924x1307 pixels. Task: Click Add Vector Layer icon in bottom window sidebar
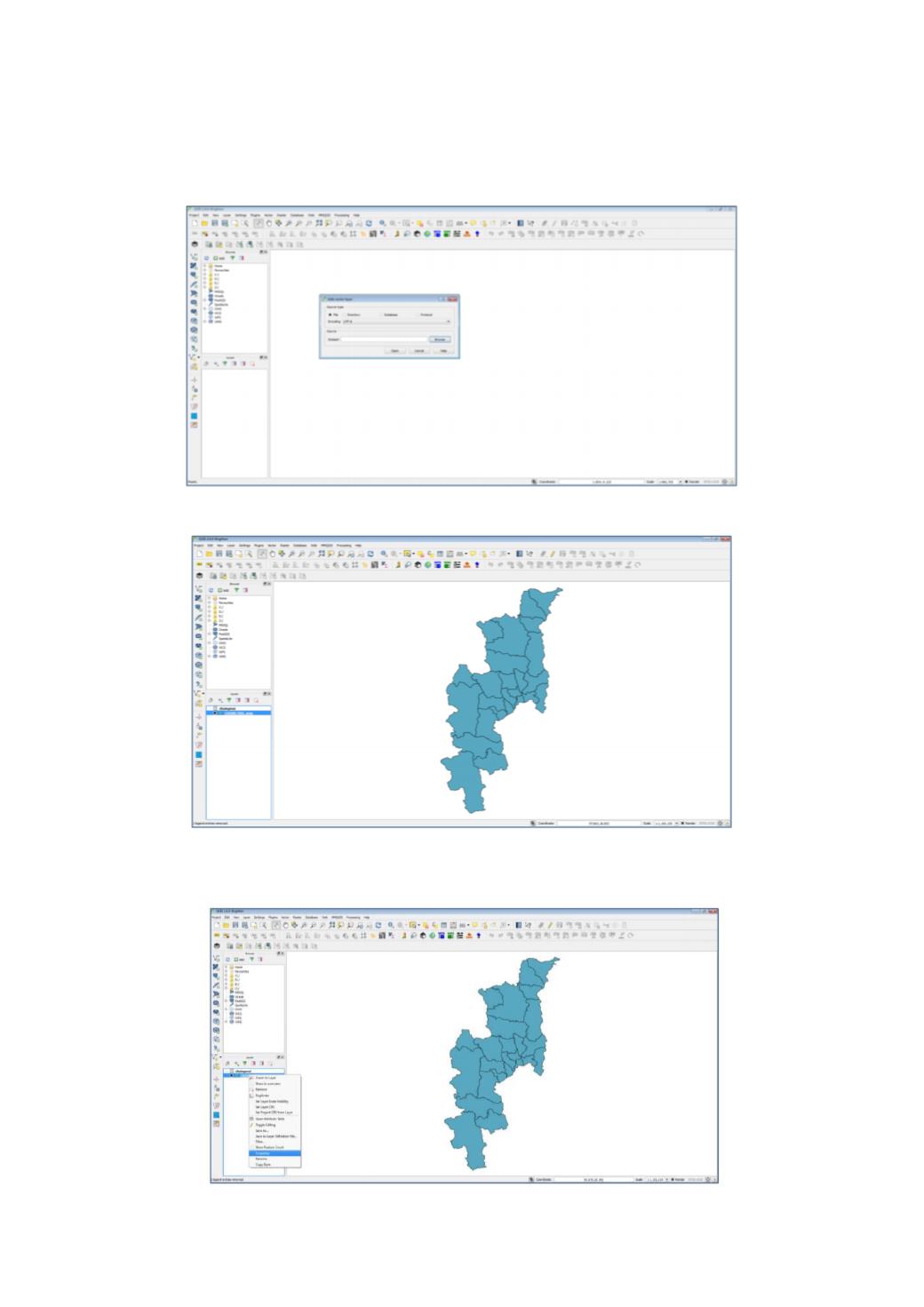217,958
